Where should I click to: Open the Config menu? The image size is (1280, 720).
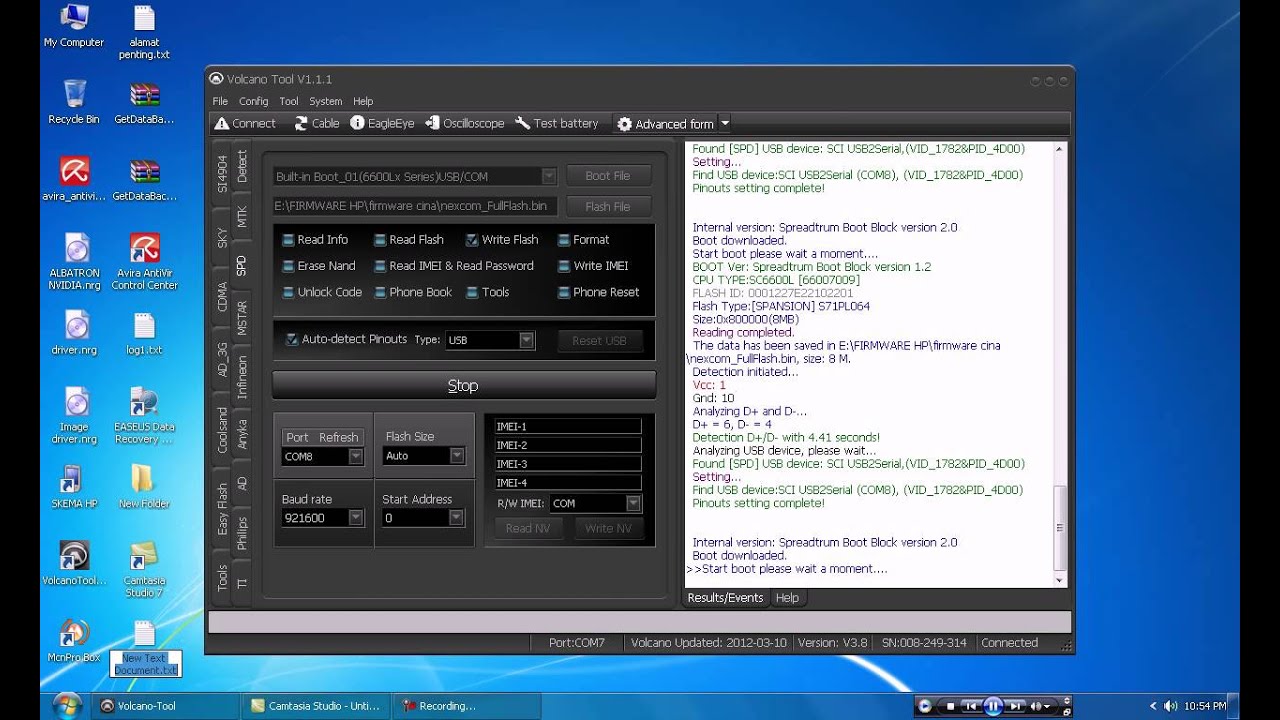(x=253, y=101)
